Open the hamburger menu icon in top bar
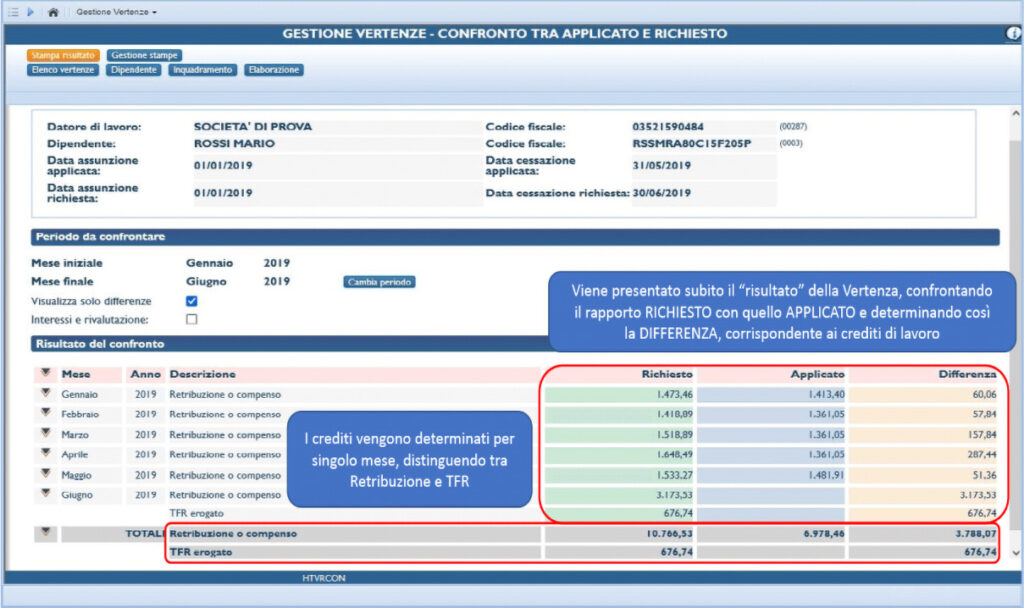Image resolution: width=1024 pixels, height=608 pixels. (x=12, y=12)
